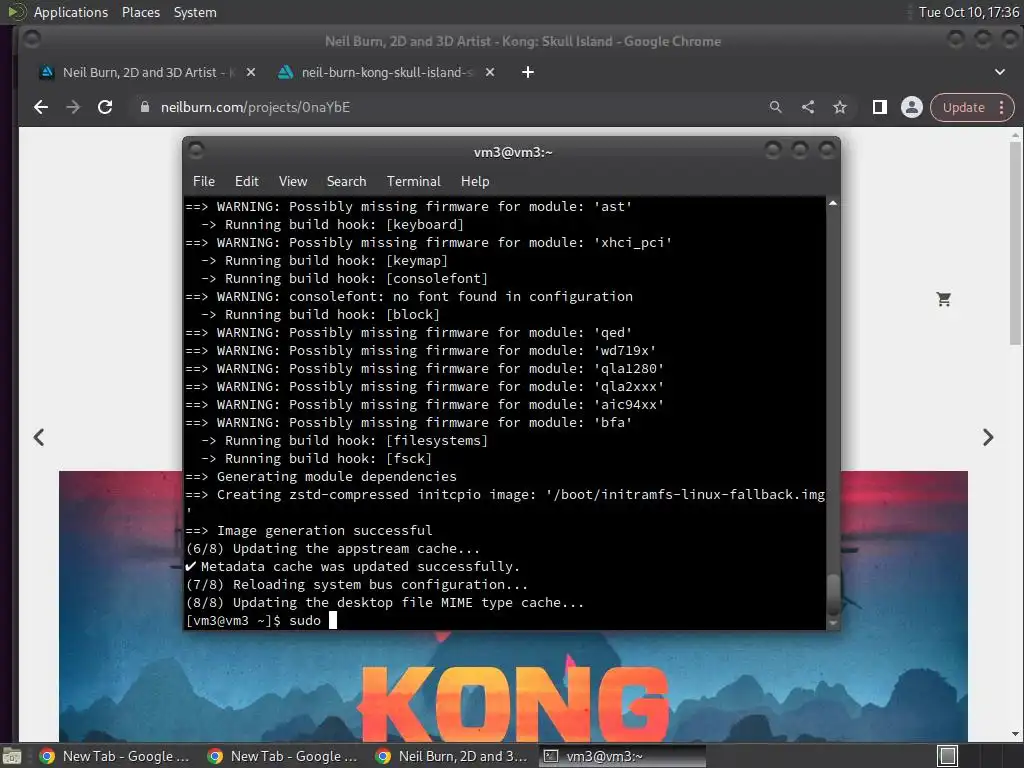Open Chrome page zoom search icon
This screenshot has height=768, width=1024.
click(775, 107)
